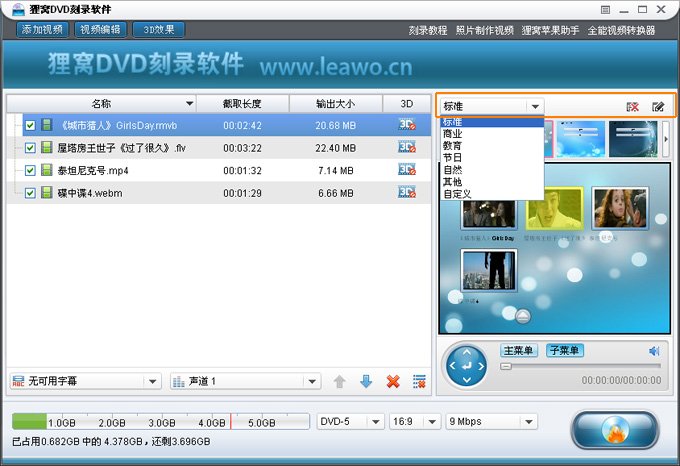
Task: Click the ABC subtitle icon beside 无可用字幕
Action: coord(18,381)
